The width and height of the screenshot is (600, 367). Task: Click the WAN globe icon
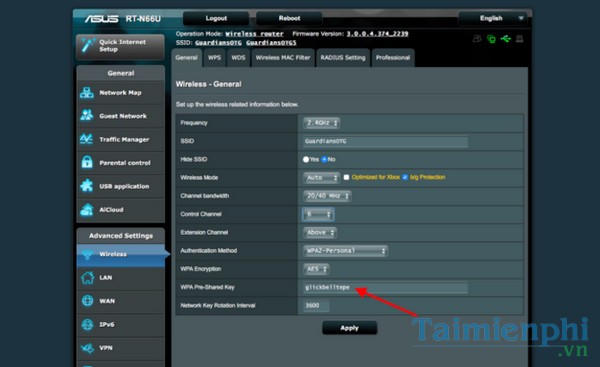click(87, 301)
